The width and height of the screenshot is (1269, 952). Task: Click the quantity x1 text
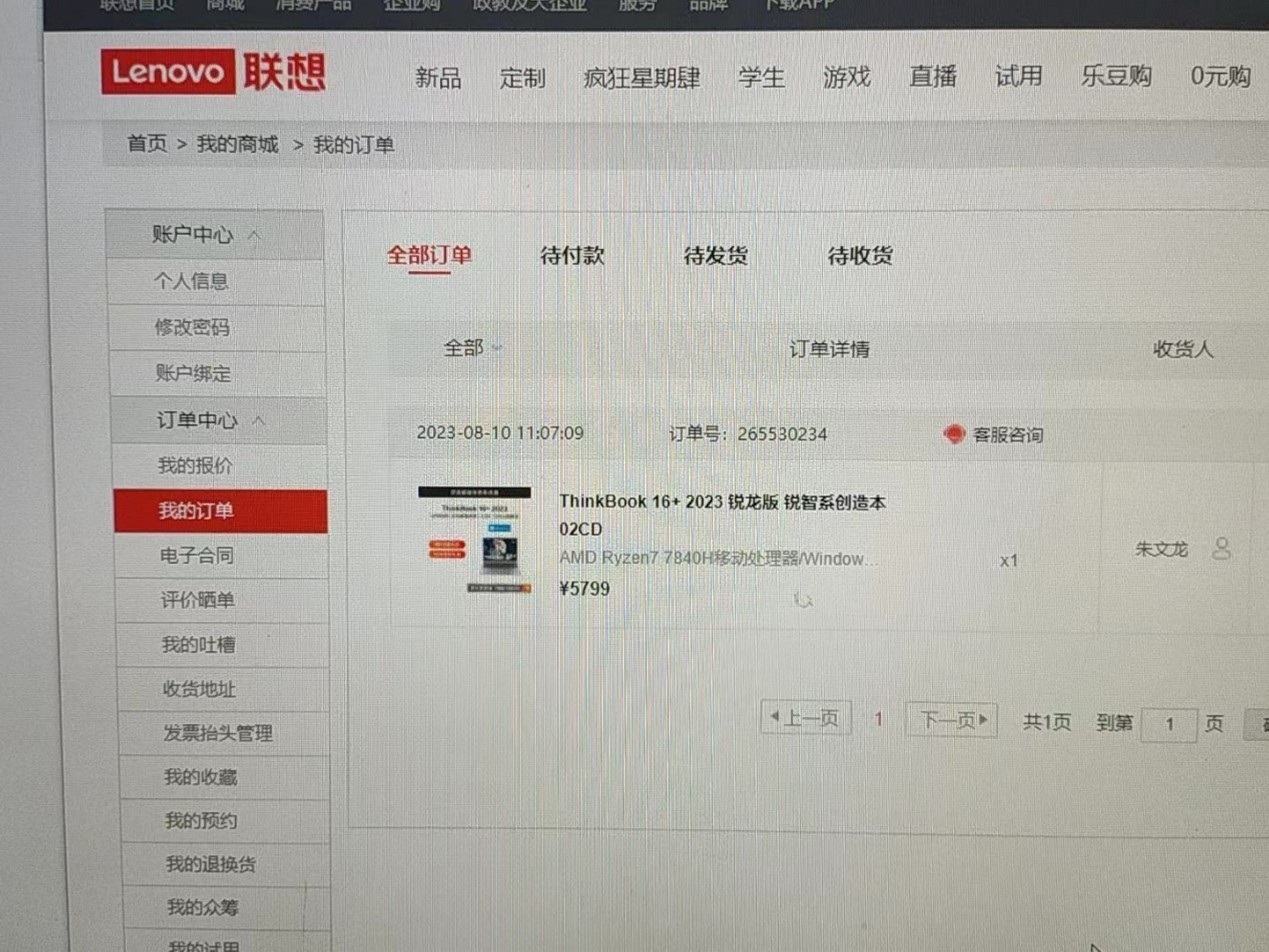[1009, 561]
